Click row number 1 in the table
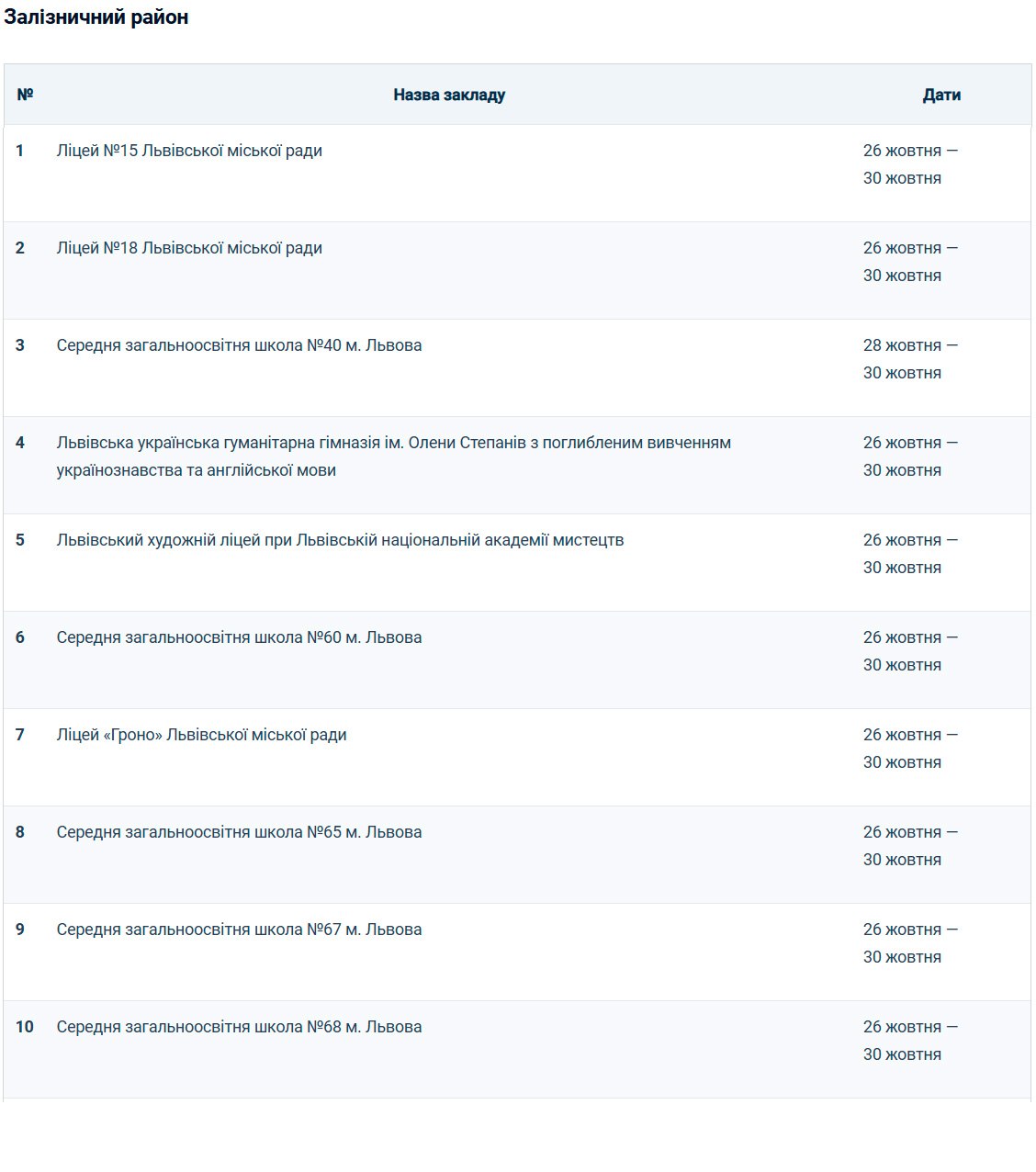 20,151
